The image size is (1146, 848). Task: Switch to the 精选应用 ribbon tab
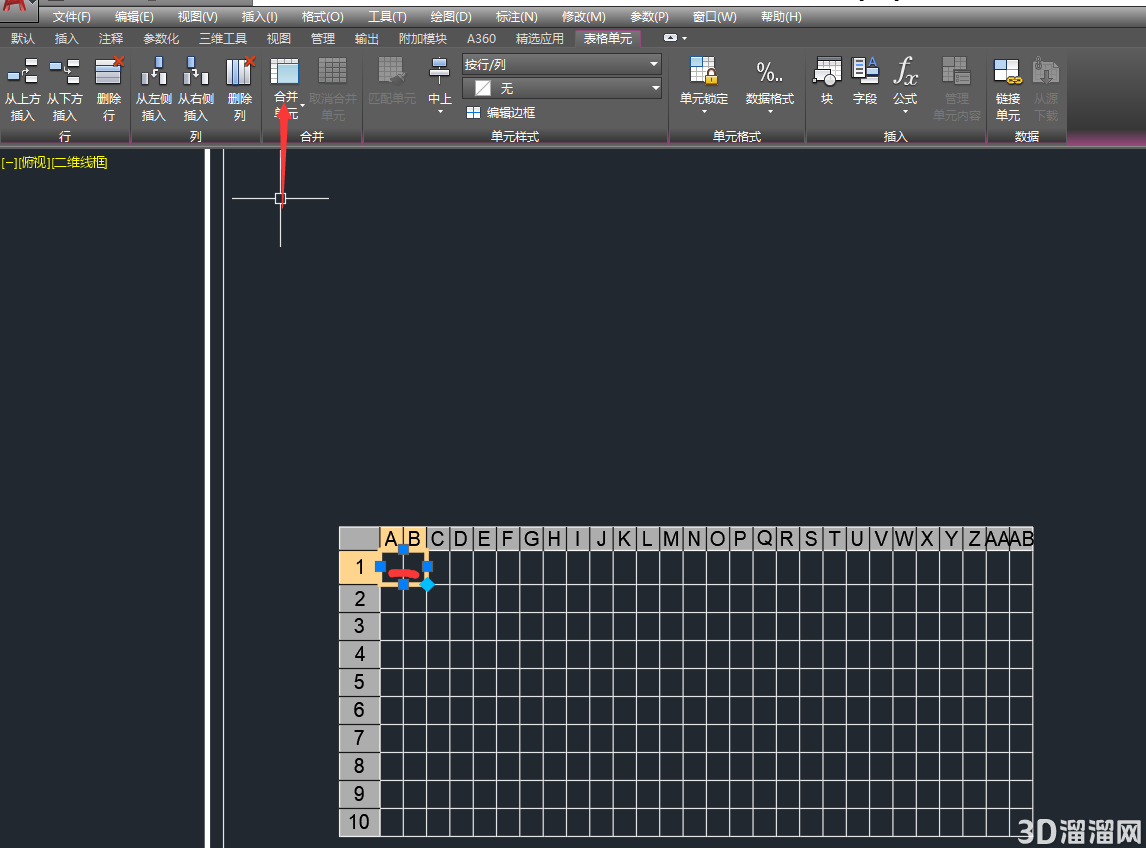coord(539,38)
